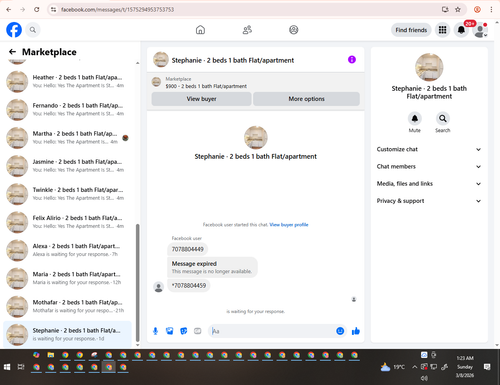Open Maria conversation in list

(67, 279)
